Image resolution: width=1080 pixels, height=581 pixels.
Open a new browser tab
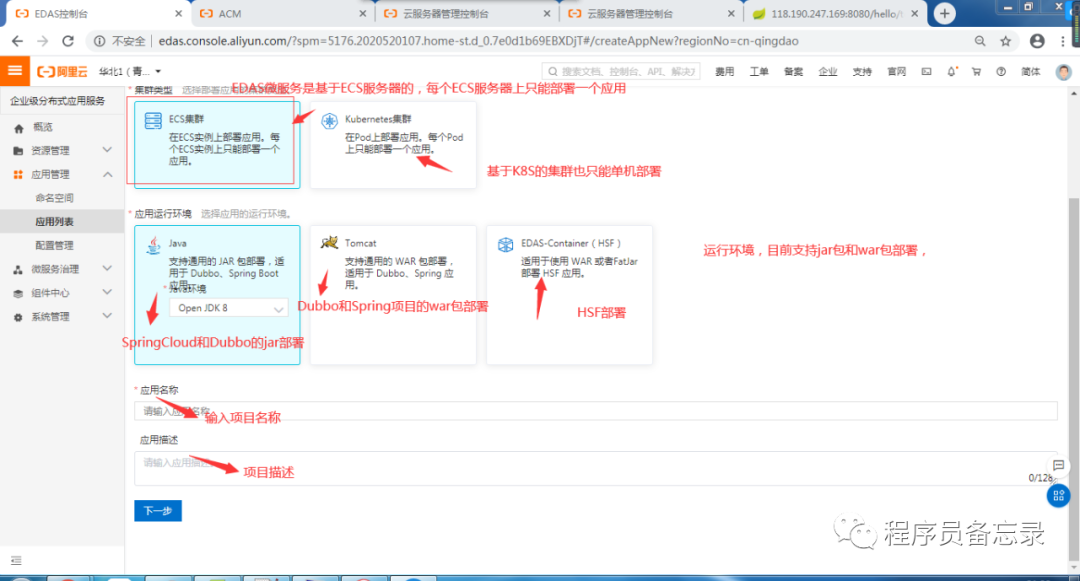944,13
